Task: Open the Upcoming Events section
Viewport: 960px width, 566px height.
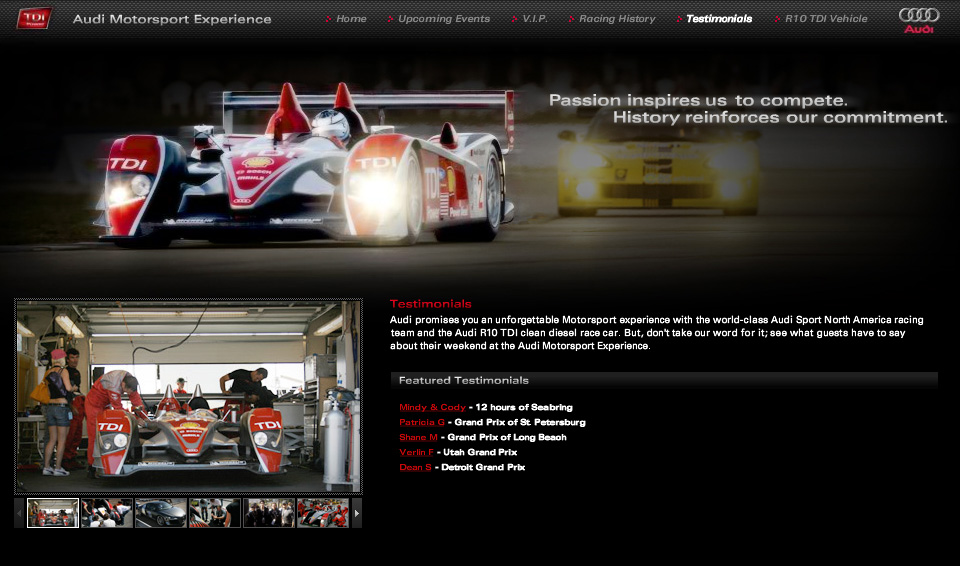Action: tap(443, 19)
